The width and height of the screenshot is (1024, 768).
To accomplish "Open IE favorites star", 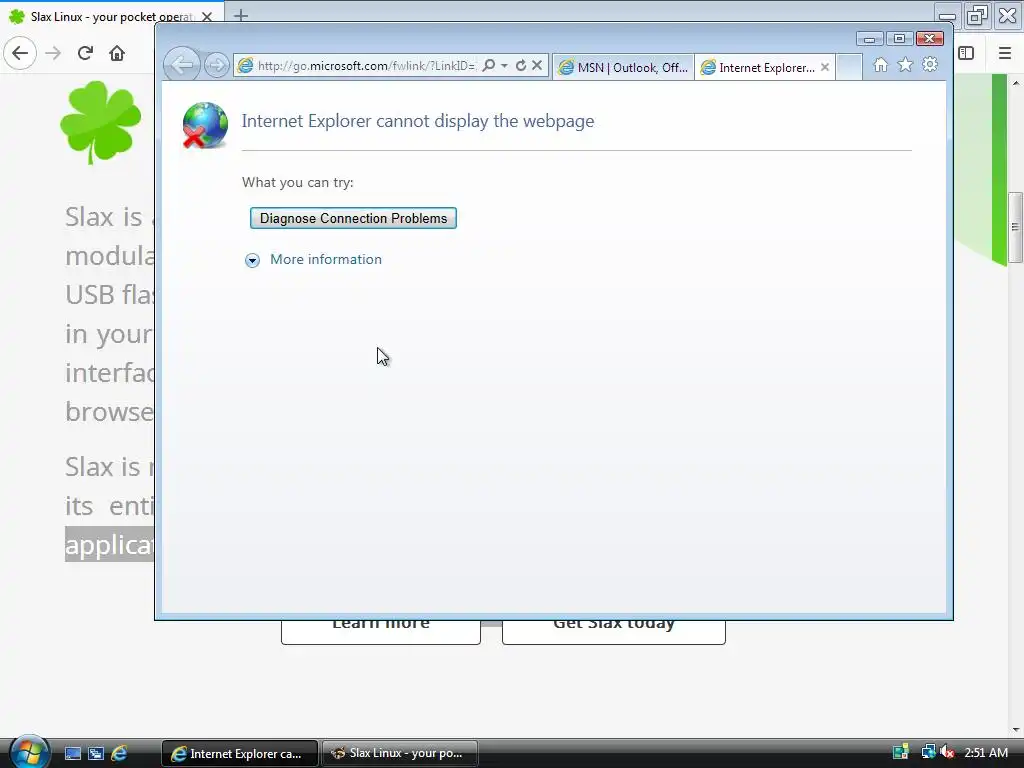I will pos(905,65).
